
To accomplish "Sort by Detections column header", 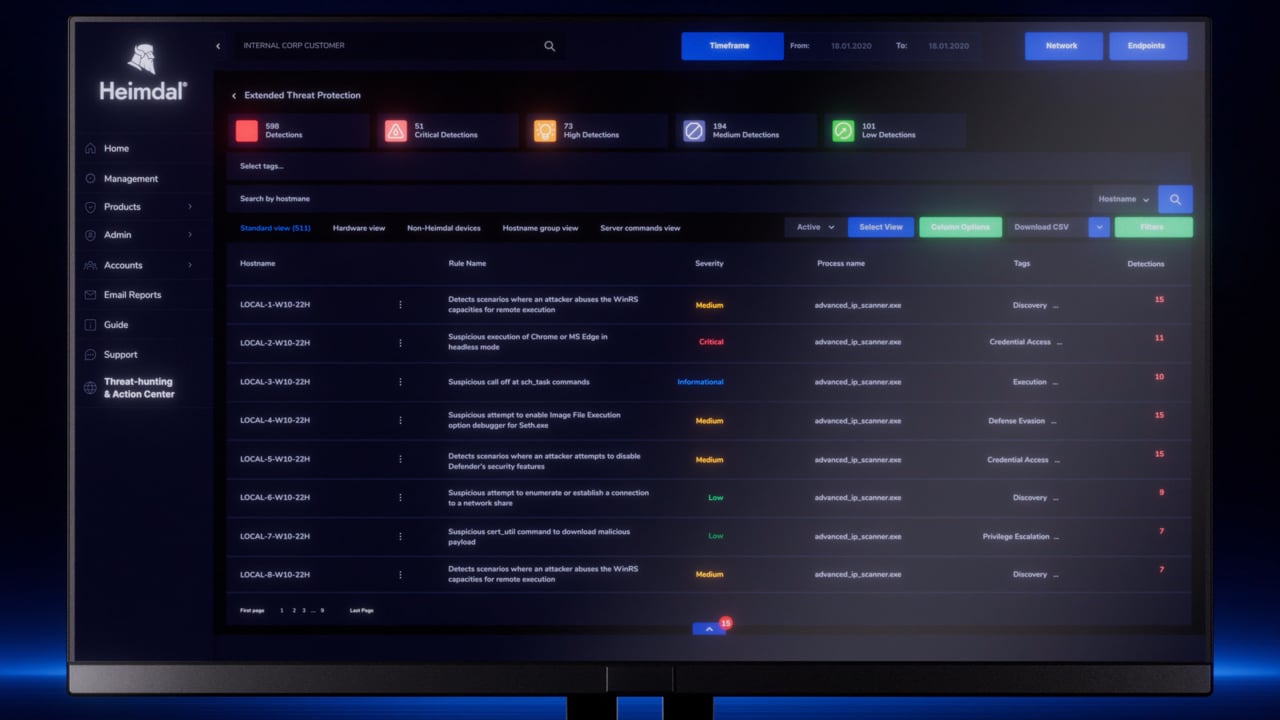I will point(1146,264).
